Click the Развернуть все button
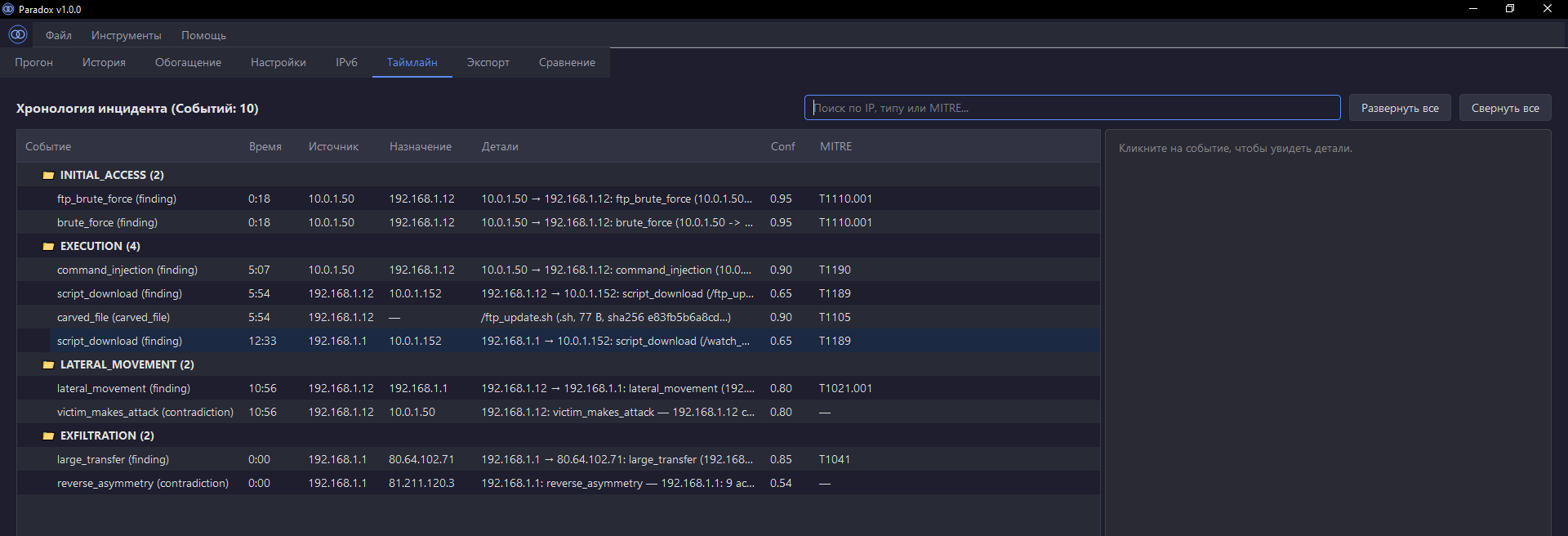 (1400, 108)
